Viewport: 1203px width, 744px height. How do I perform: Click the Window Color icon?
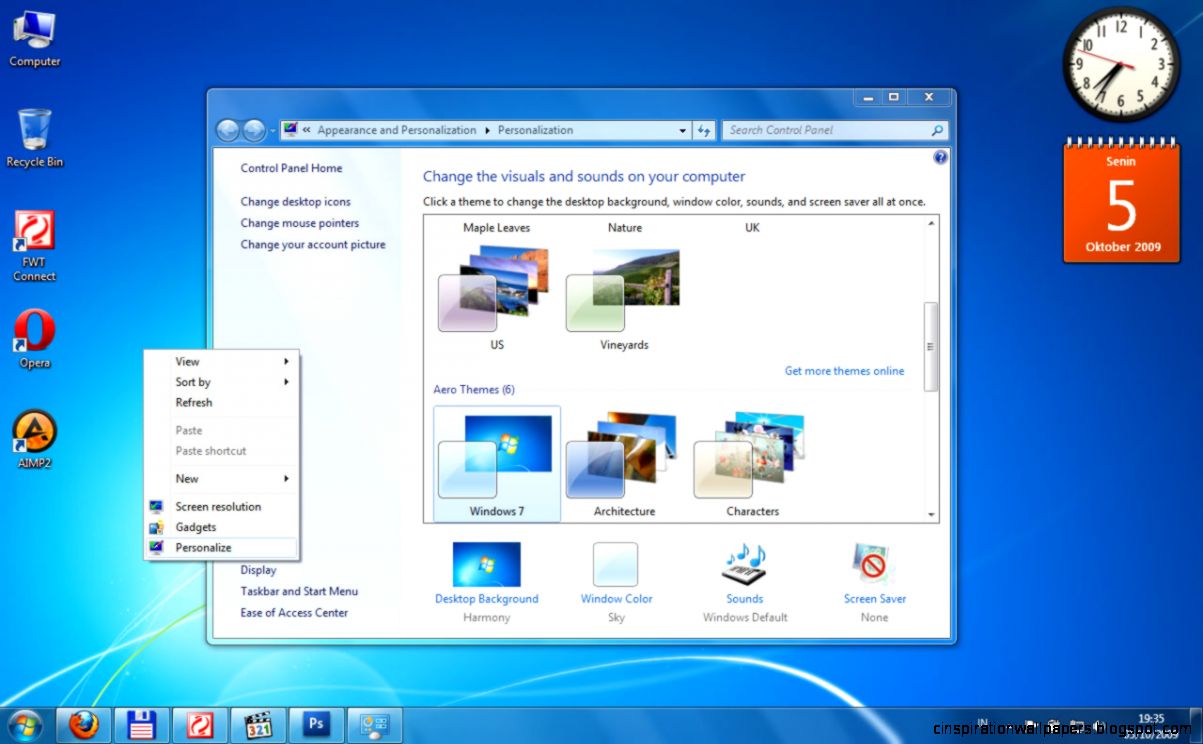pyautogui.click(x=615, y=564)
